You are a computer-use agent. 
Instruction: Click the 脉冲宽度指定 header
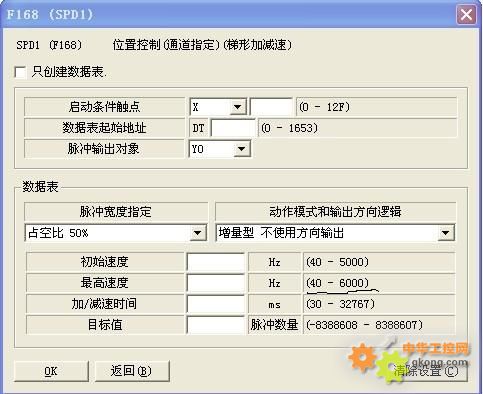coord(116,212)
